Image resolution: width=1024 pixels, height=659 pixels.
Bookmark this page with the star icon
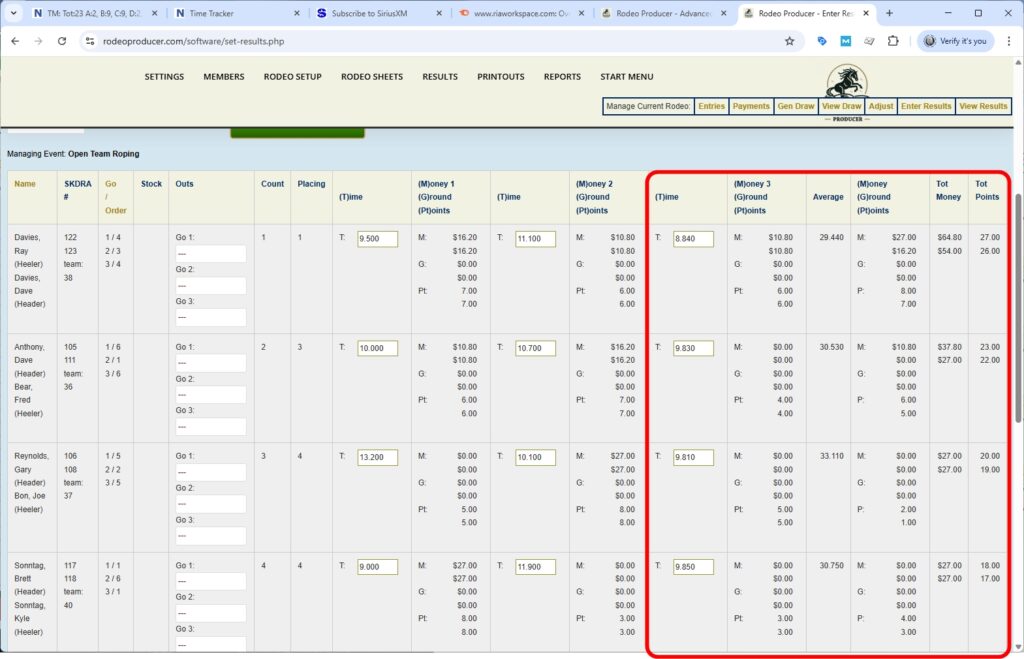tap(789, 42)
